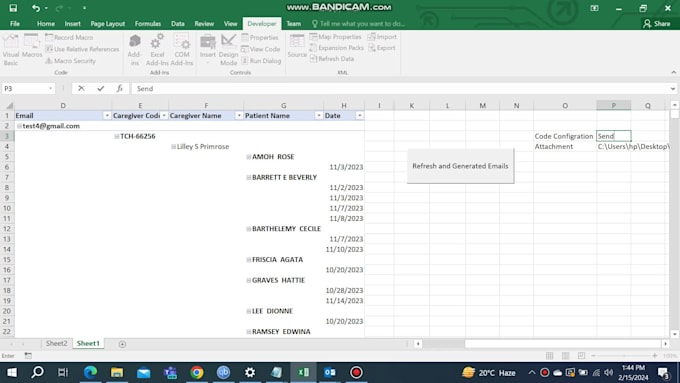Add a new sheet

(x=122, y=344)
